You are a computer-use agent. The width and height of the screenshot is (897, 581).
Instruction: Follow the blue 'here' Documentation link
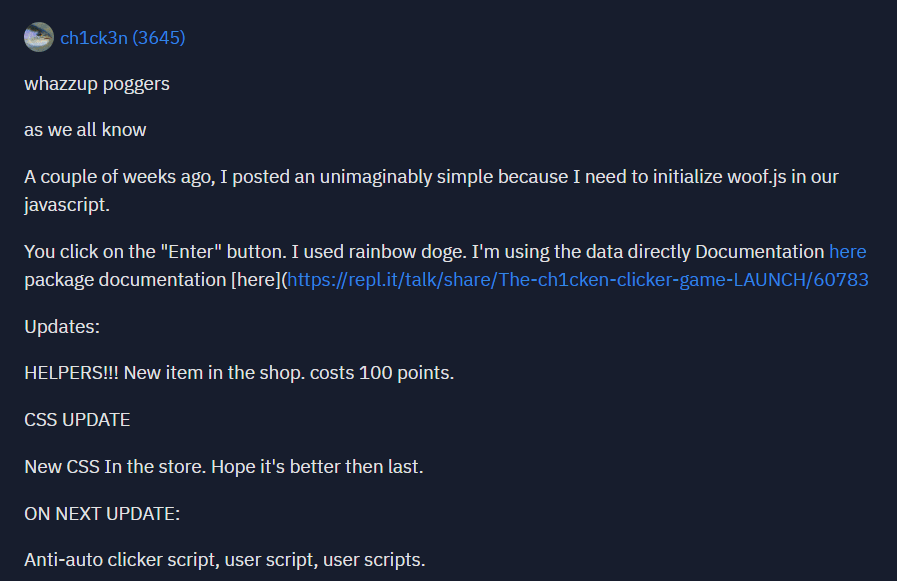coord(847,252)
